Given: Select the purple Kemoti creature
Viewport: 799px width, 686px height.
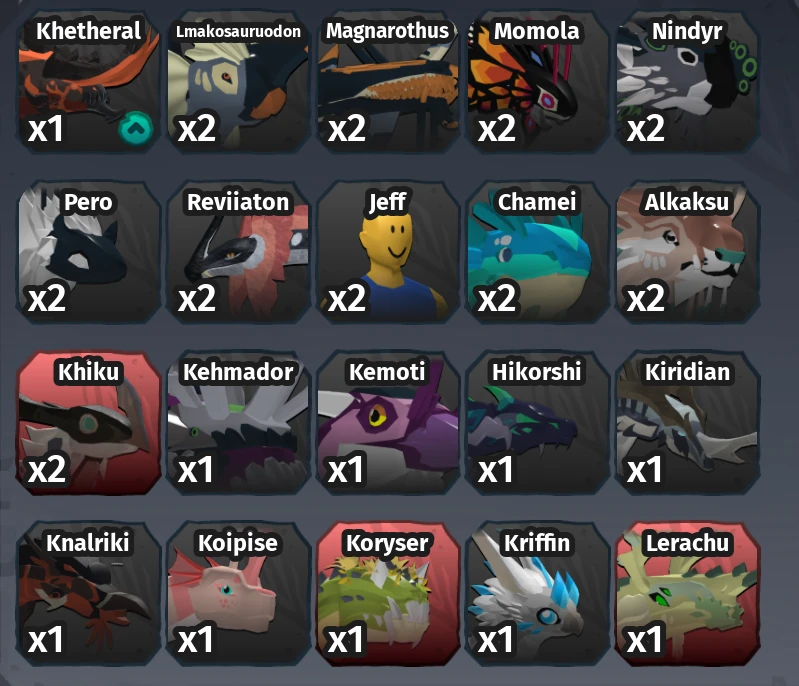Looking at the screenshot, I should click(x=388, y=423).
